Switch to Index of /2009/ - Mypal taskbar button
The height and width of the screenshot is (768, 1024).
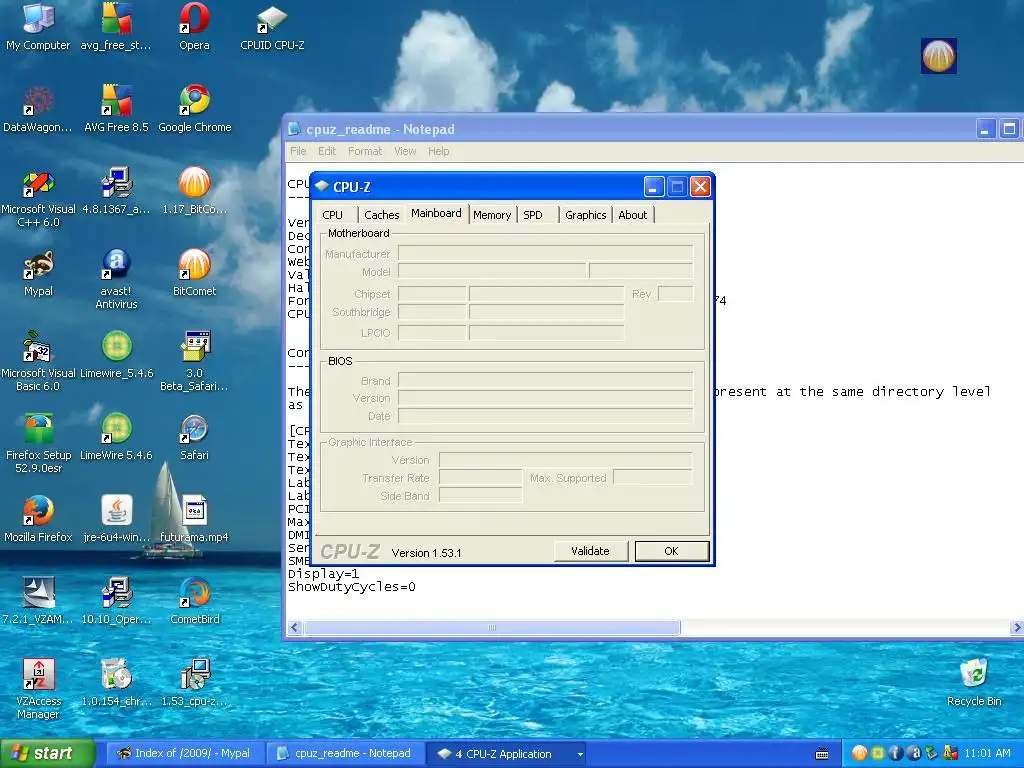click(x=184, y=754)
